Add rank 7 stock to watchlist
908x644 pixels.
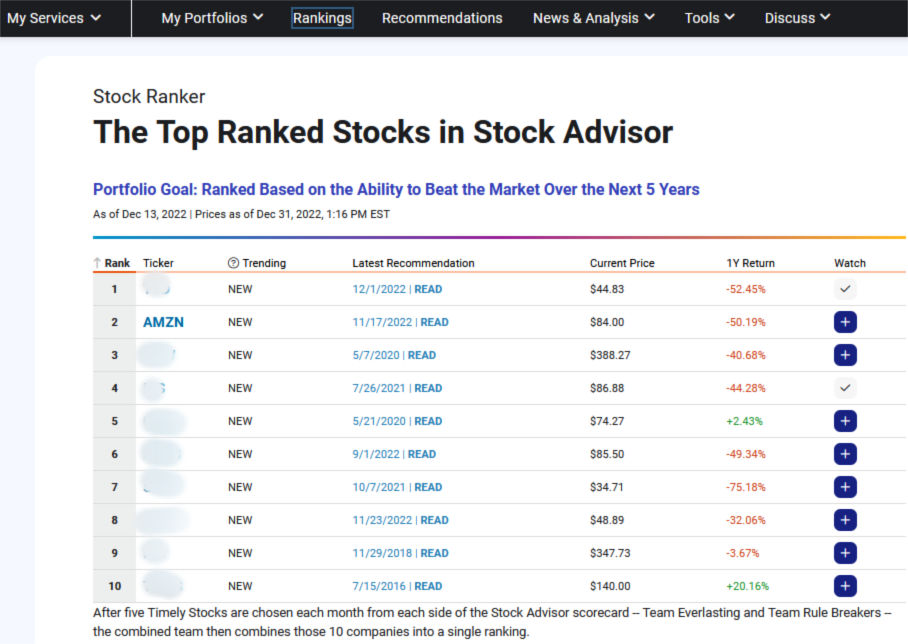pos(845,487)
